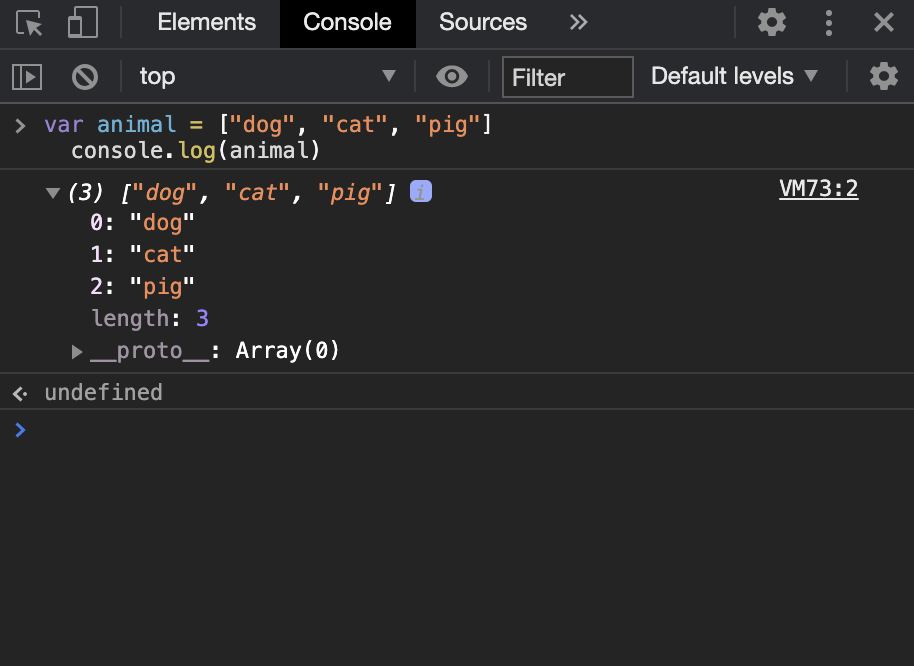The width and height of the screenshot is (914, 666).
Task: Click the var animal declaration line
Action: pyautogui.click(x=268, y=124)
